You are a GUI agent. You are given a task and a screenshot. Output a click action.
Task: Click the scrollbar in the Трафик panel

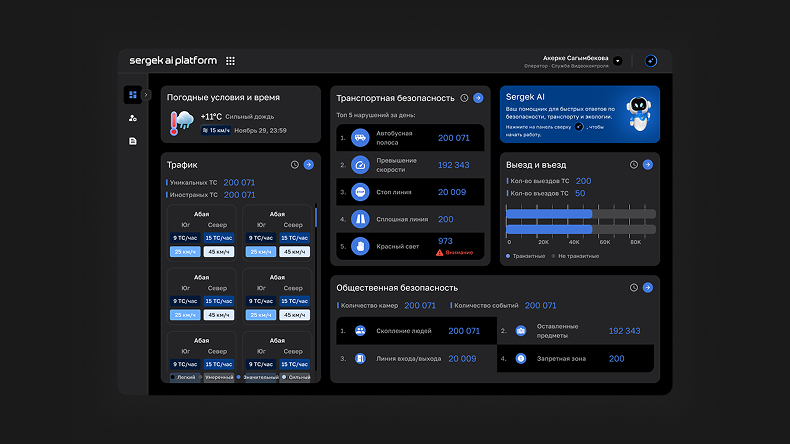click(x=317, y=217)
